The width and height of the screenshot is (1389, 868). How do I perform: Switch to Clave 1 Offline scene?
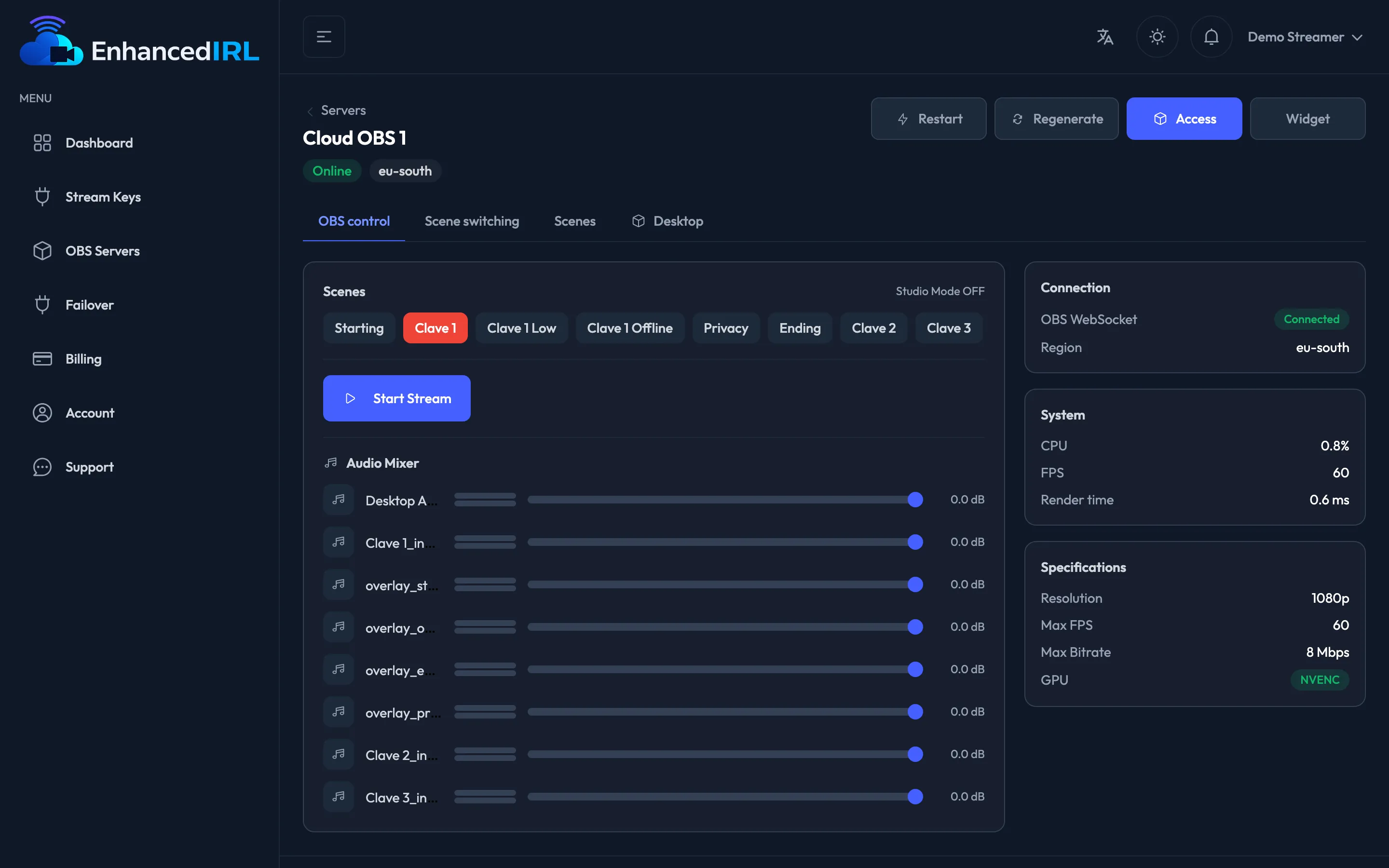(630, 328)
